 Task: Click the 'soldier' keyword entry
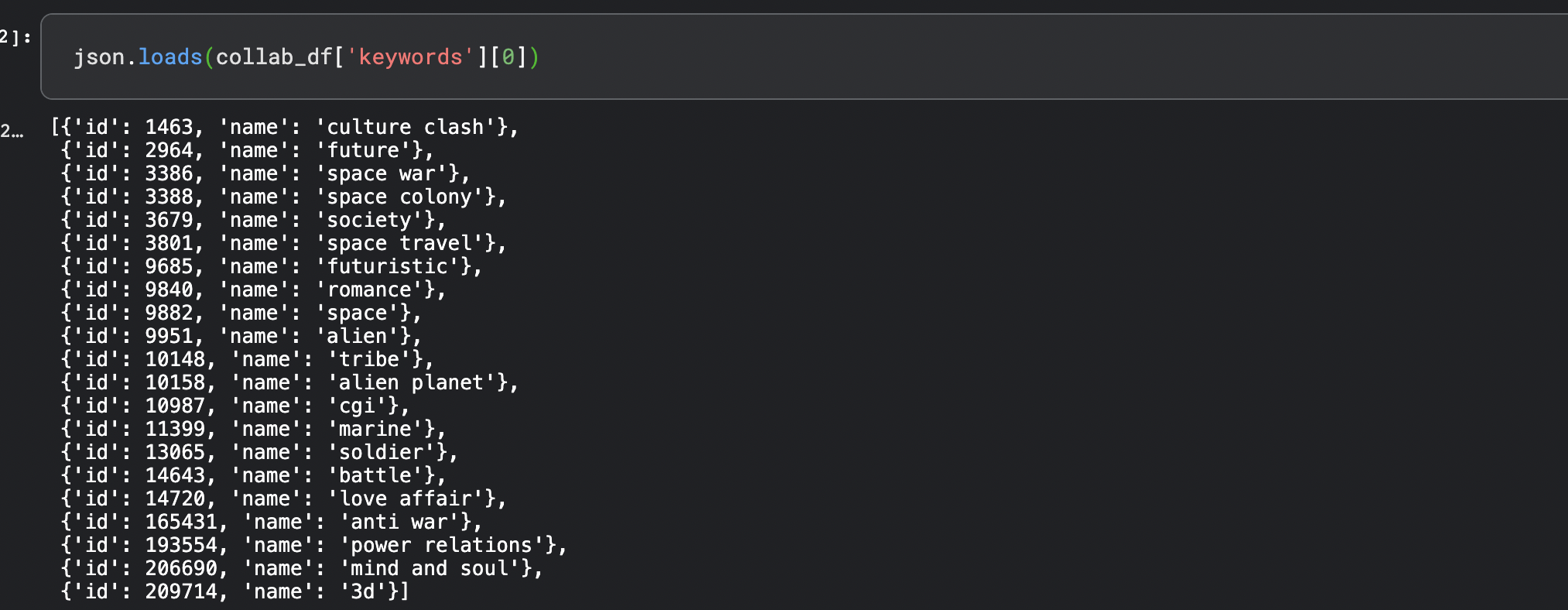pos(260,452)
